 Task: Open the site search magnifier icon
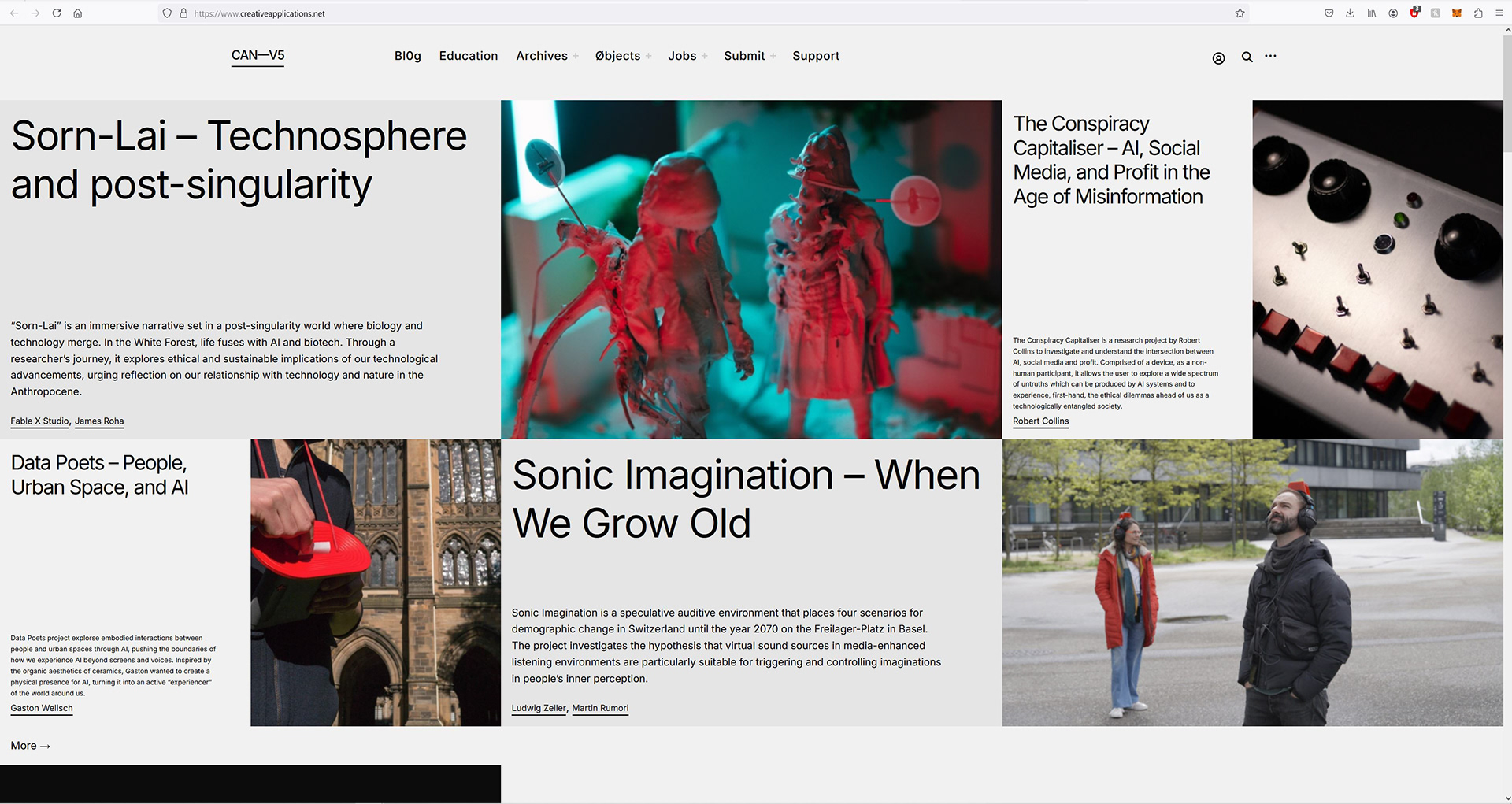pos(1247,57)
